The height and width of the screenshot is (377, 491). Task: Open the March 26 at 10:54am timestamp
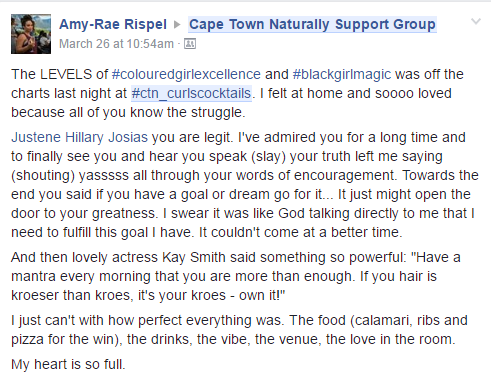pos(116,44)
